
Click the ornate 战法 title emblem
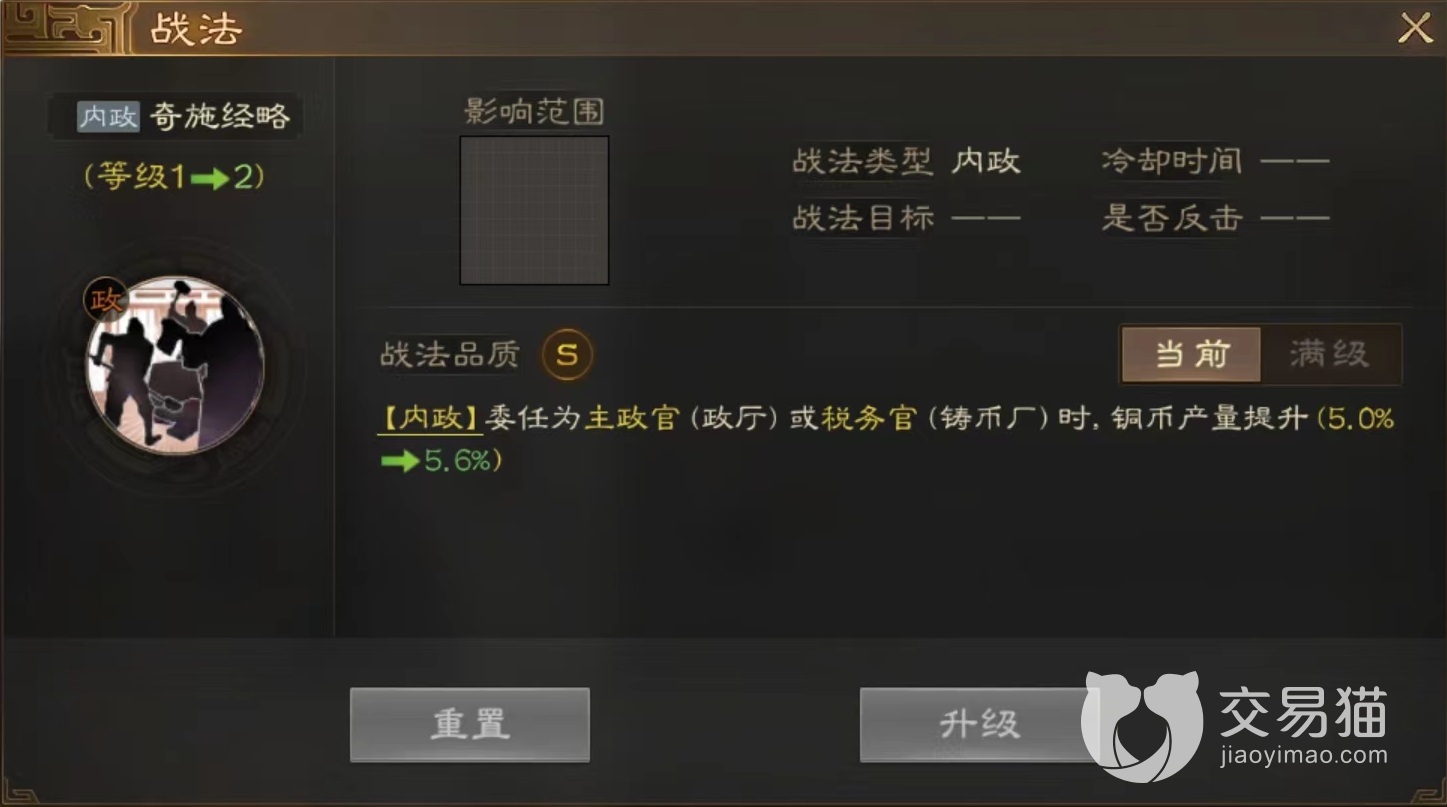[x=67, y=26]
